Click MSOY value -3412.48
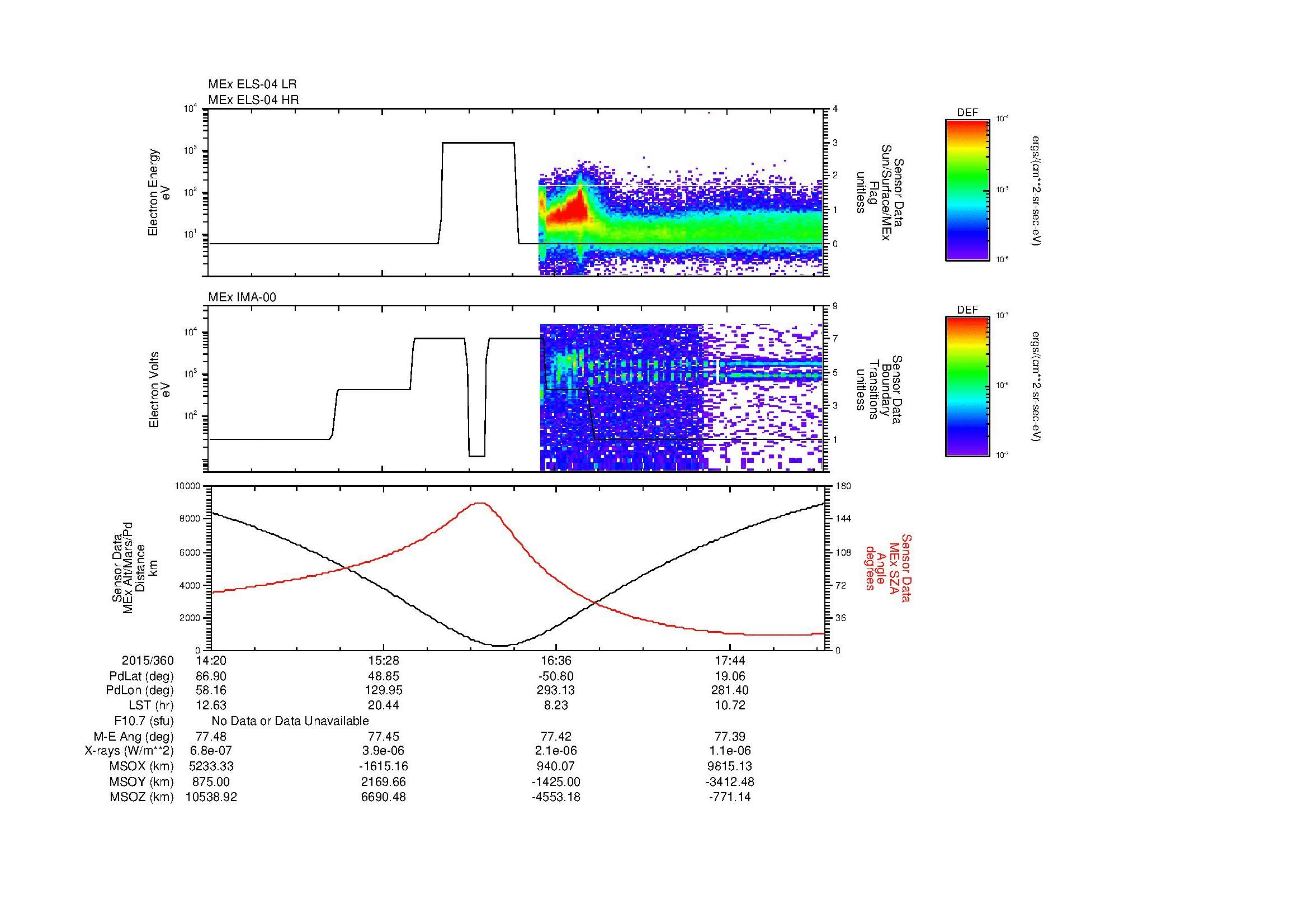1308x924 pixels. 730,781
